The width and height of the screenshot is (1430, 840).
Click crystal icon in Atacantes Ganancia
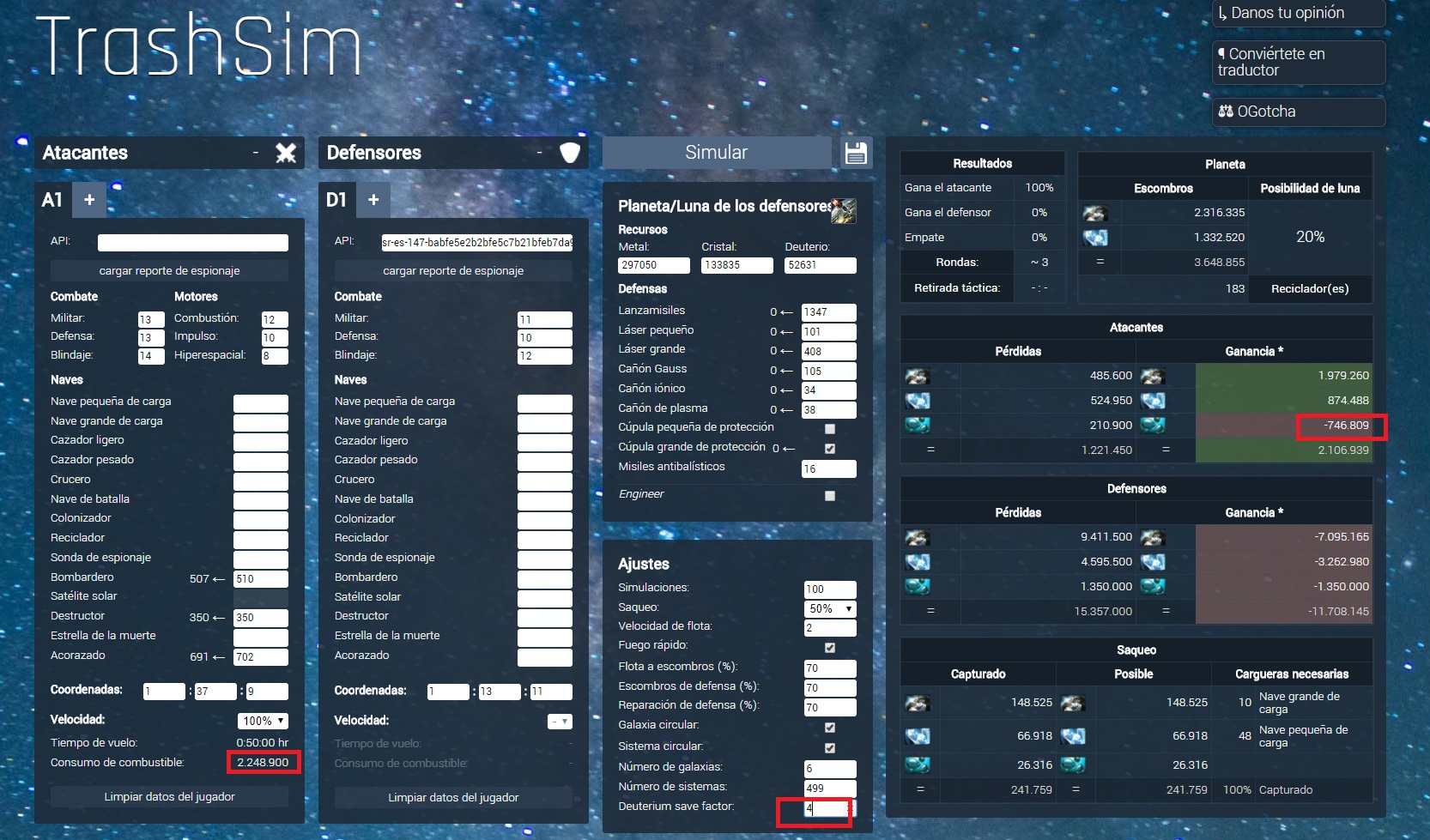click(x=1153, y=401)
